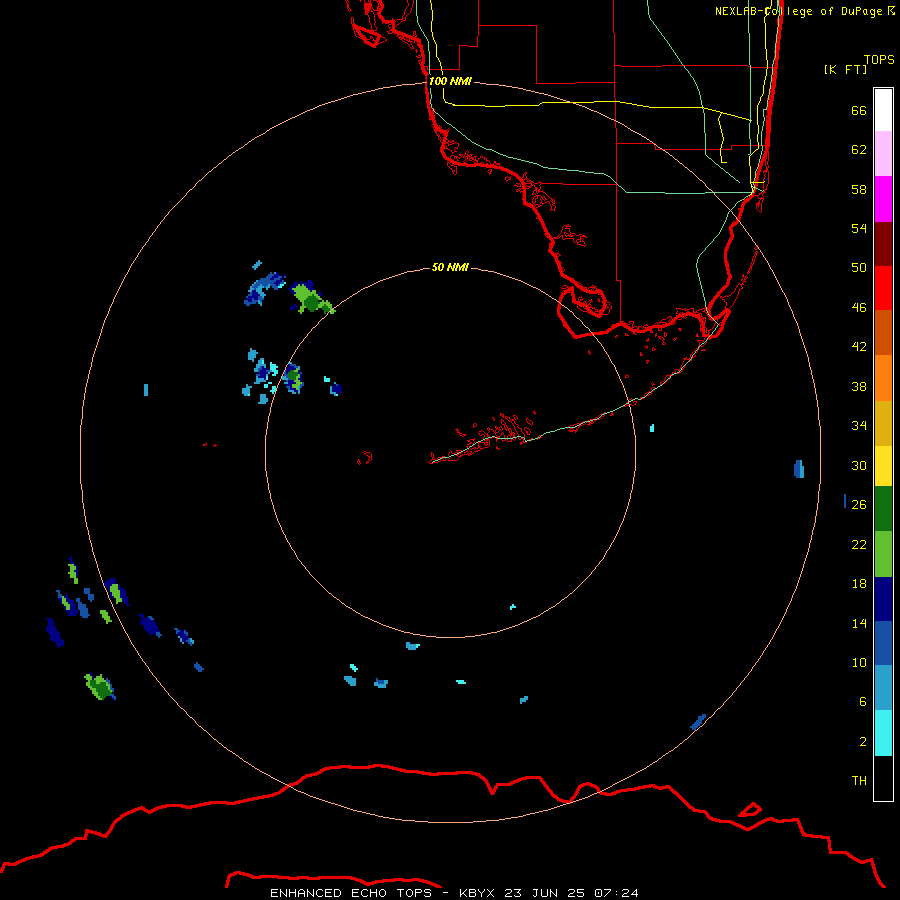The width and height of the screenshot is (900, 900).
Task: Click the legend value "66"
Action: point(859,110)
